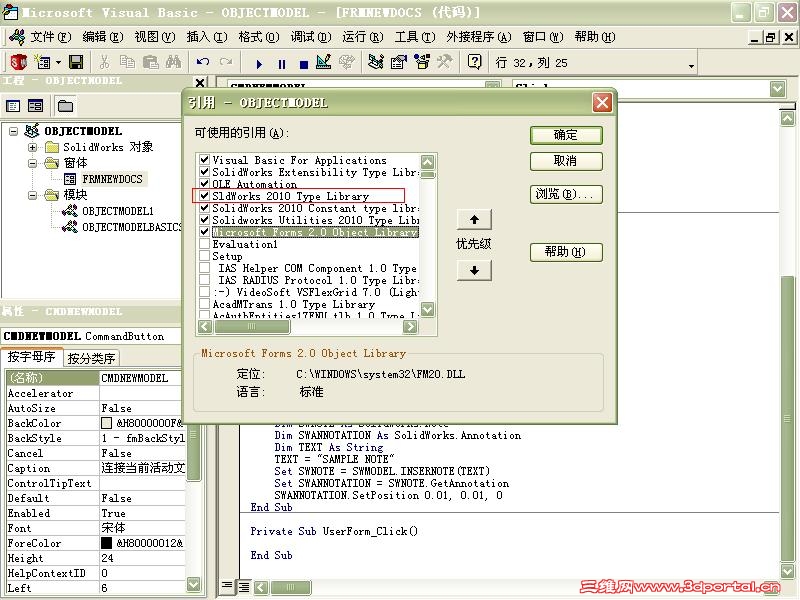Click 帮助(H) button in references dialog

[566, 252]
